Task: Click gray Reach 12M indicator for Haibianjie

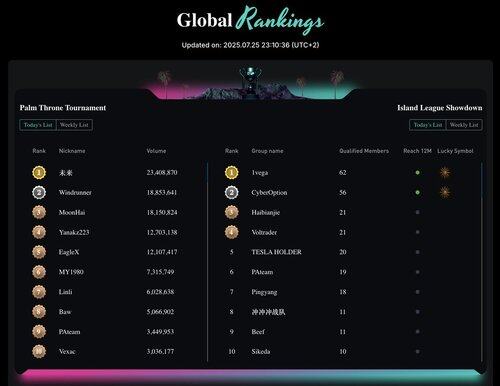Action: pos(417,212)
